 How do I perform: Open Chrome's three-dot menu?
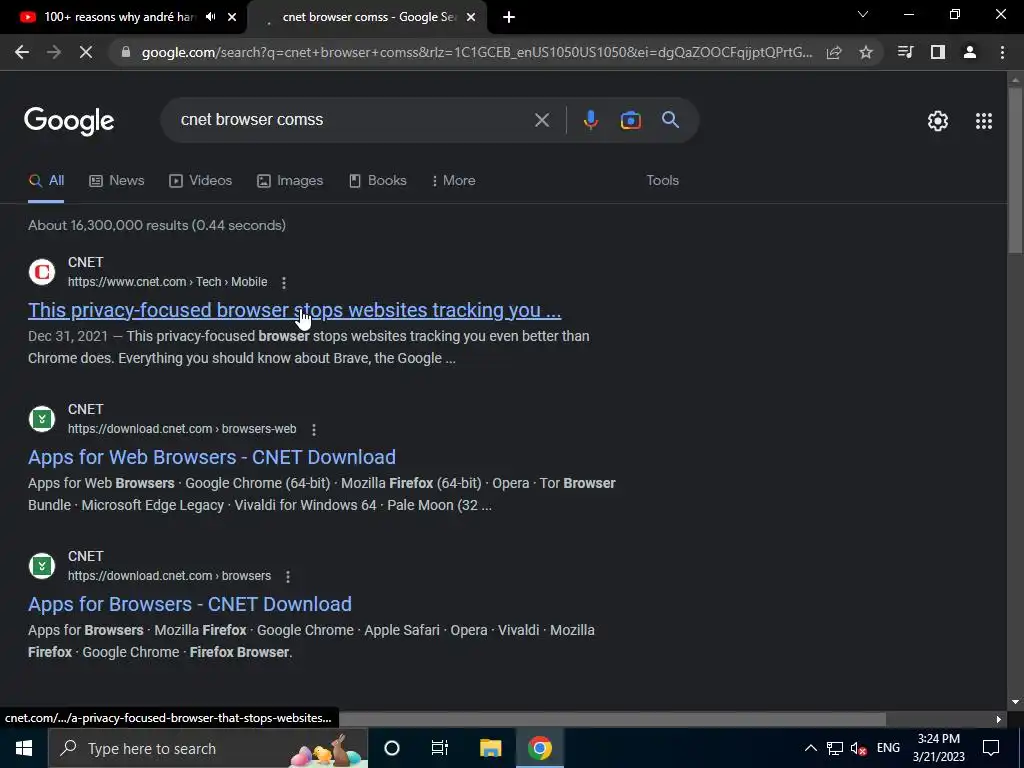pyautogui.click(x=1002, y=52)
